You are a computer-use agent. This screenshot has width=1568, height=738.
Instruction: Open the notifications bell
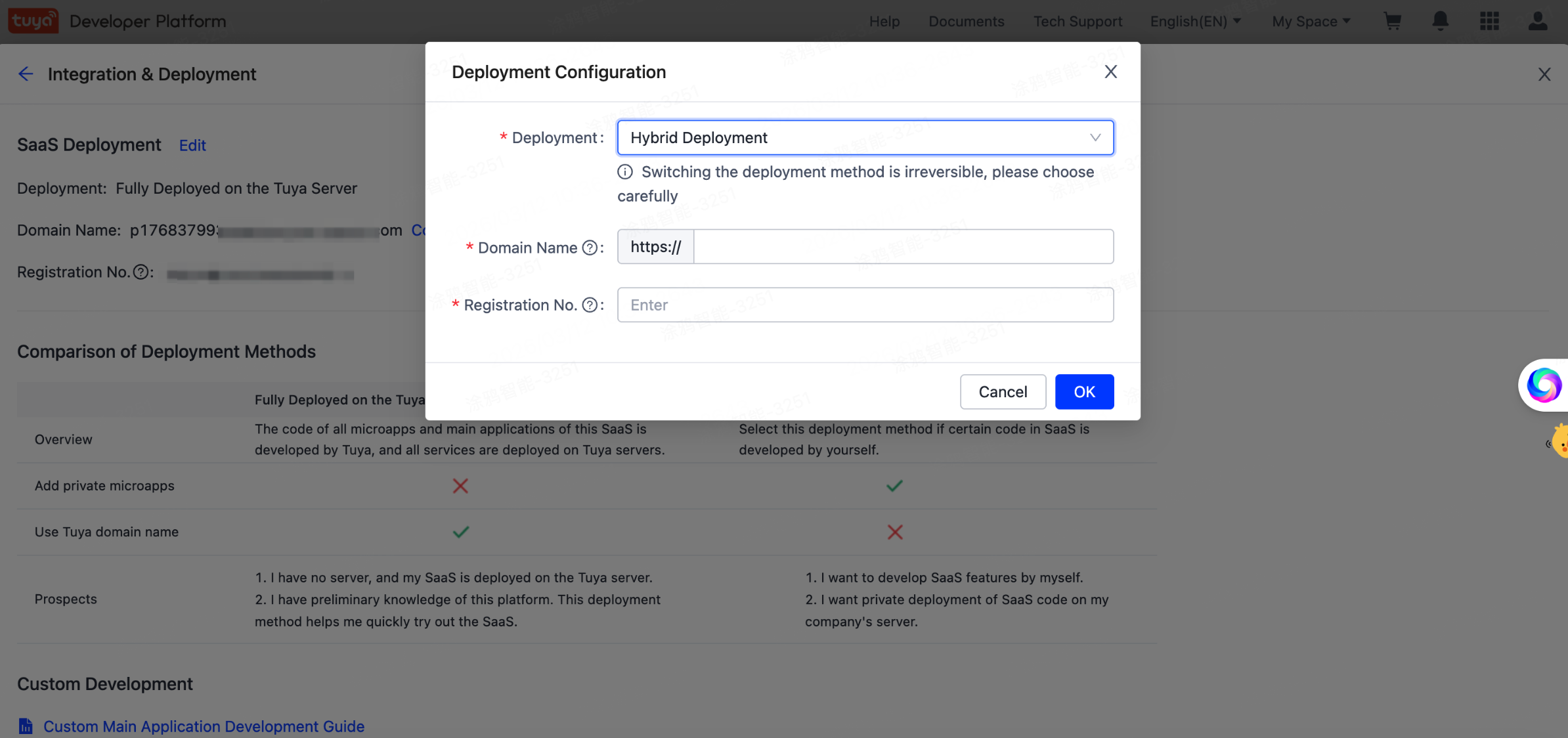1440,22
